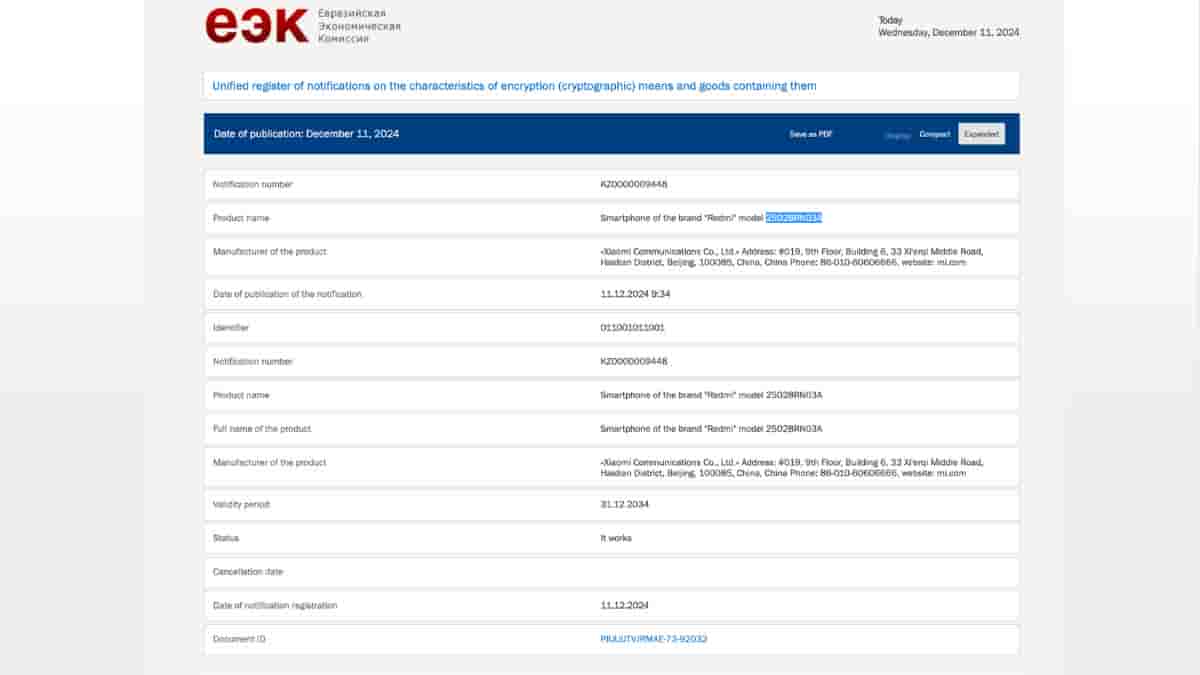Click the Display label beside Compact
This screenshot has width=1200, height=675.
pos(897,134)
